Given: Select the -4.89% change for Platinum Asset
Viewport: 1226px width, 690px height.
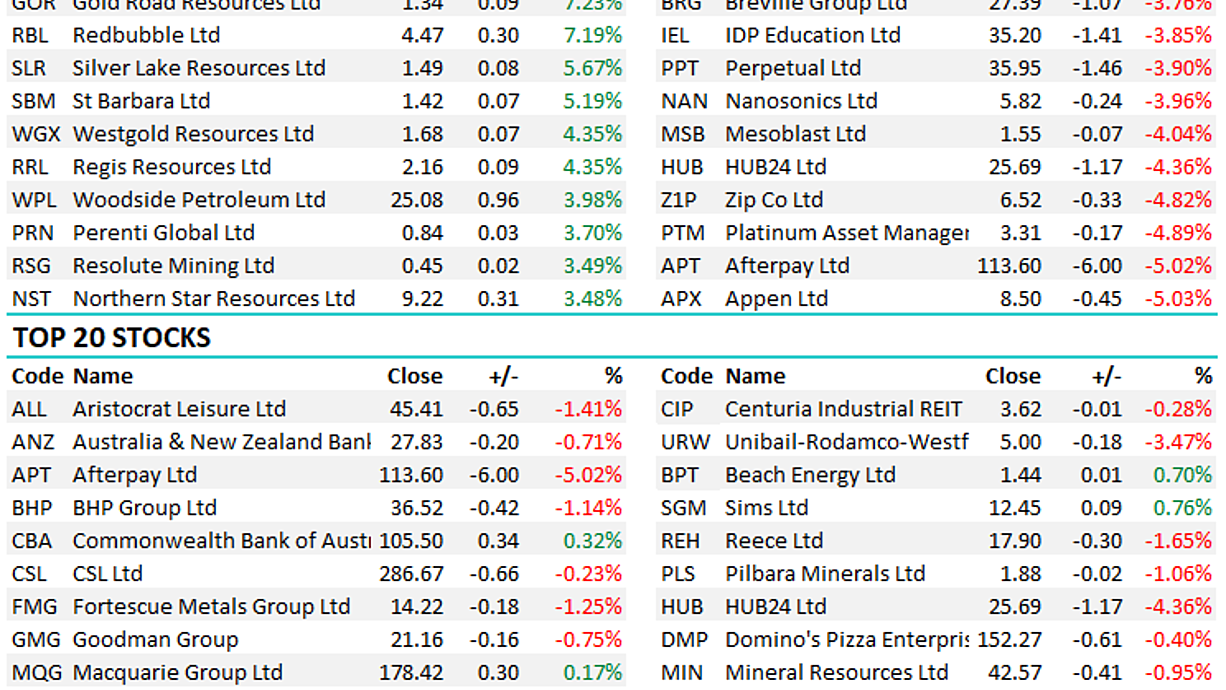Looking at the screenshot, I should point(1179,233).
